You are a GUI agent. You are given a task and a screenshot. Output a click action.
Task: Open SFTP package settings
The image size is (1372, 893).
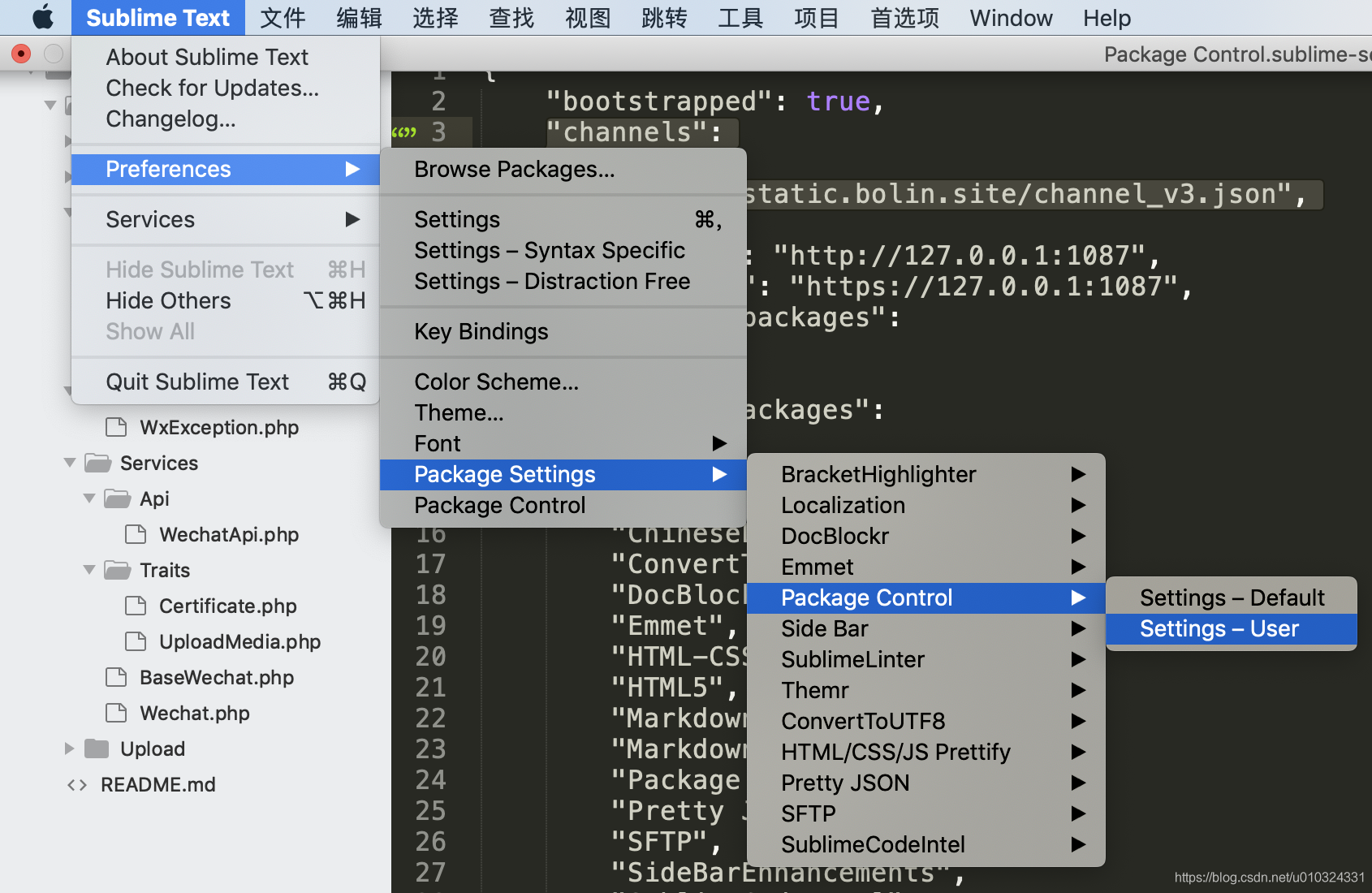coord(926,813)
